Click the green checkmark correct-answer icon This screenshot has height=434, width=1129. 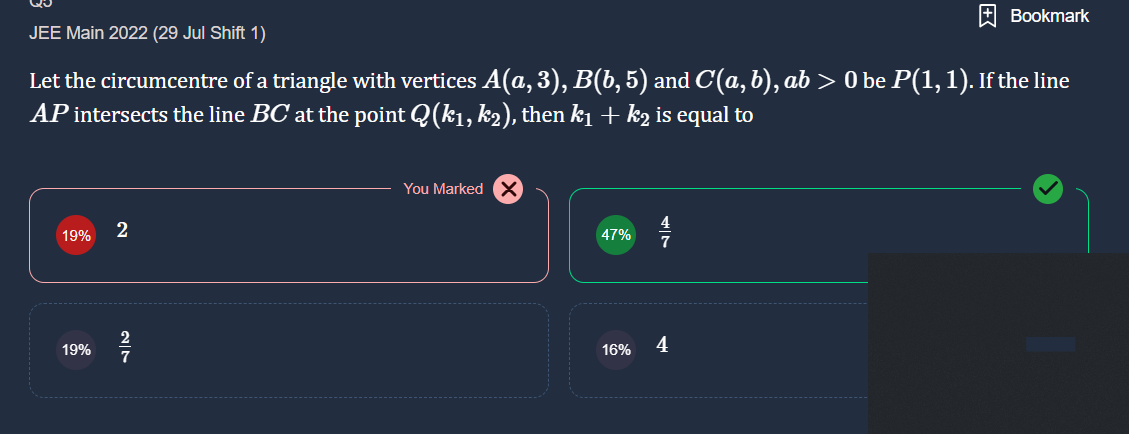1048,189
